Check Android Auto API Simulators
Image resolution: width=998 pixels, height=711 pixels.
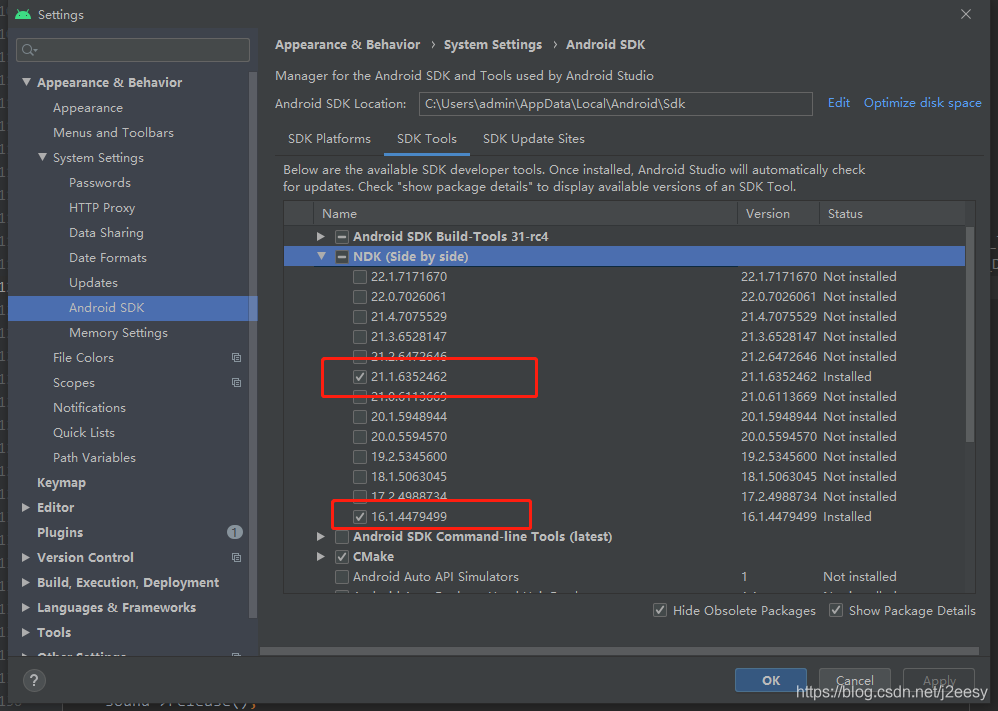tap(342, 577)
